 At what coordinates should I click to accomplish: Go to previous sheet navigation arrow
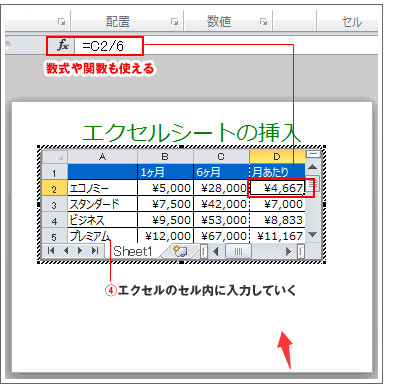point(66,250)
